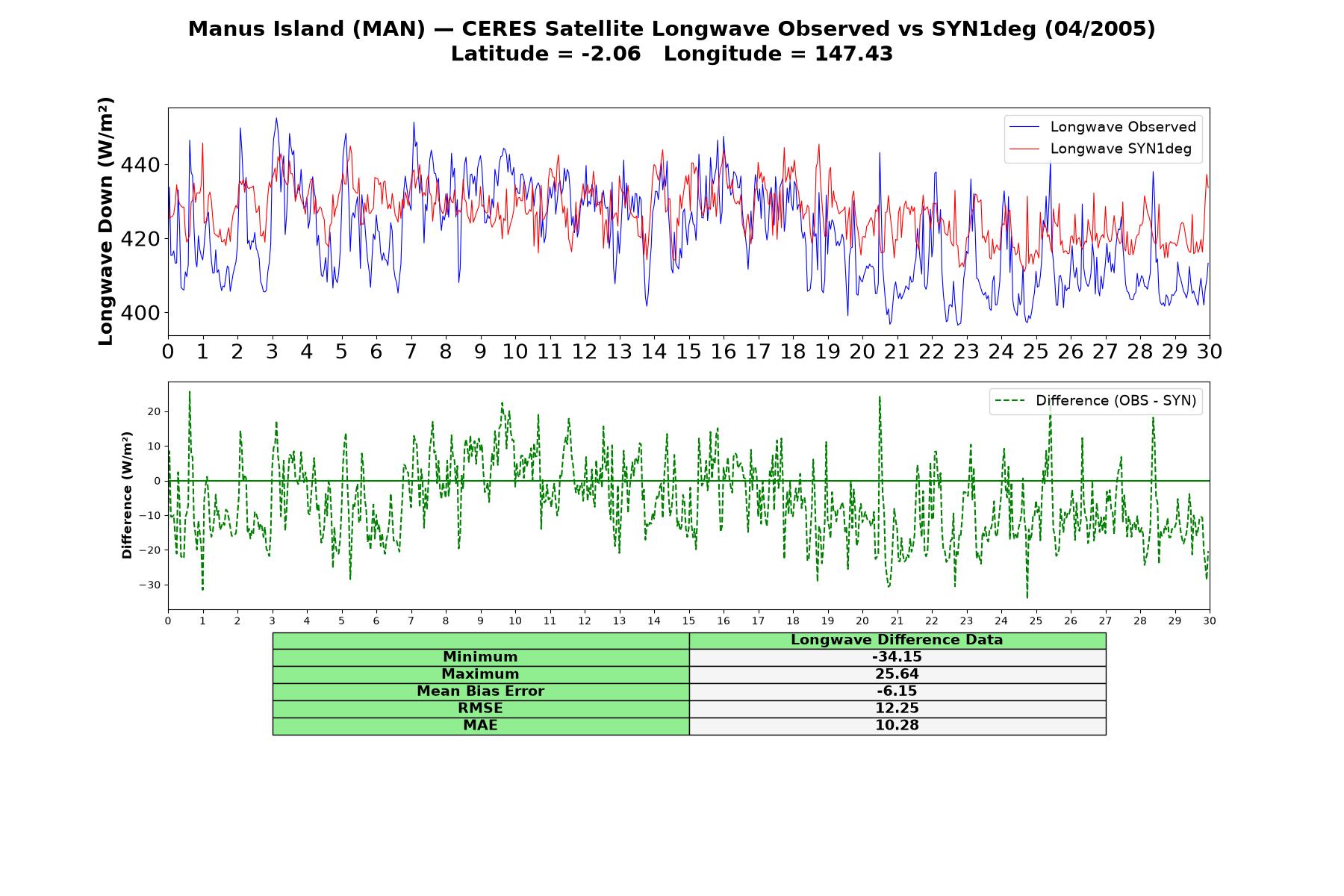The width and height of the screenshot is (1344, 896).
Task: Click the red line sample in legend
Action: tap(1024, 149)
